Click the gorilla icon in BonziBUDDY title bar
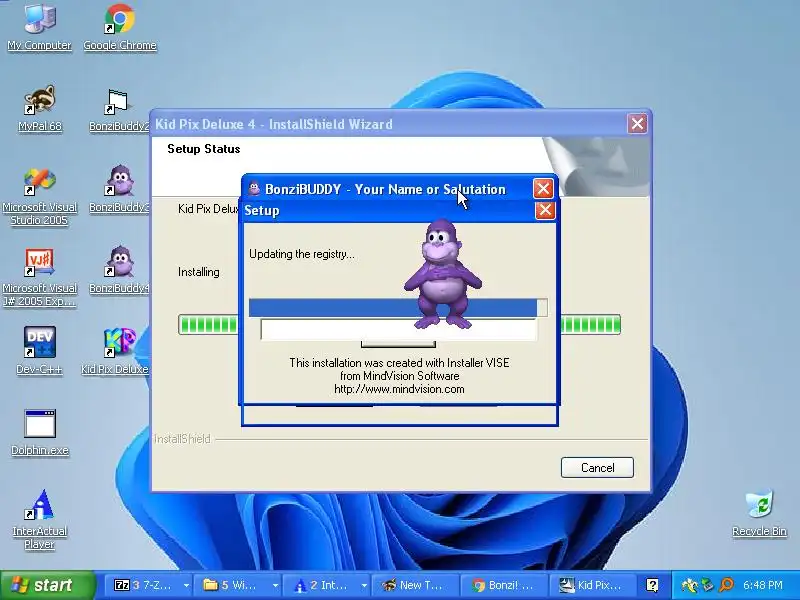The width and height of the screenshot is (800, 600). tap(254, 189)
